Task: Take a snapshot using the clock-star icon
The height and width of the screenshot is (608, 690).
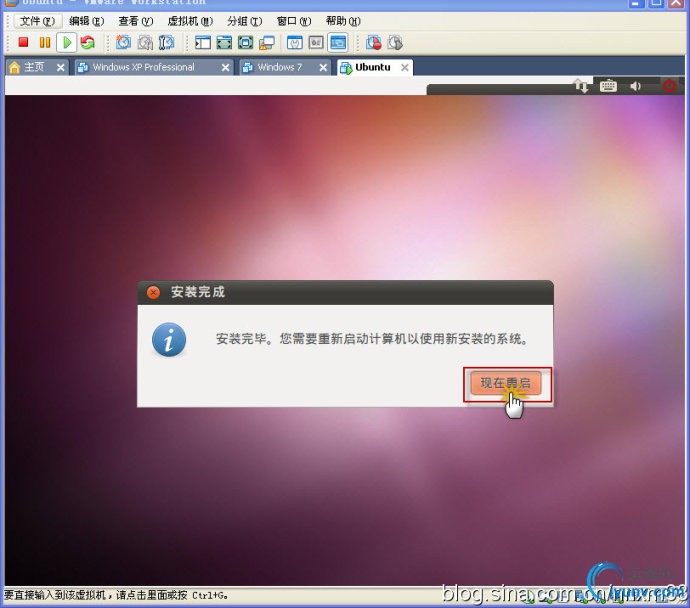Action: [x=123, y=42]
